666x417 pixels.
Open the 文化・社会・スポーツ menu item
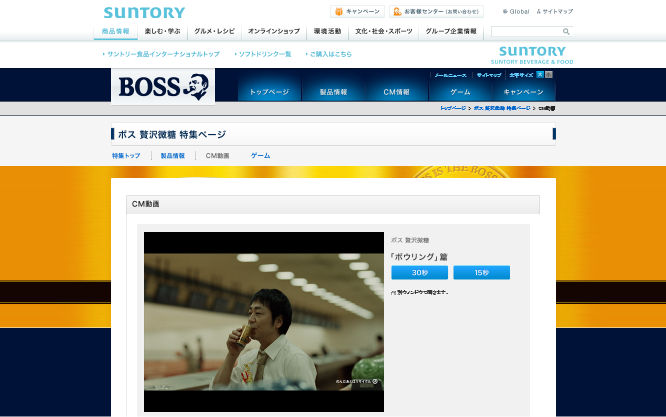click(384, 31)
